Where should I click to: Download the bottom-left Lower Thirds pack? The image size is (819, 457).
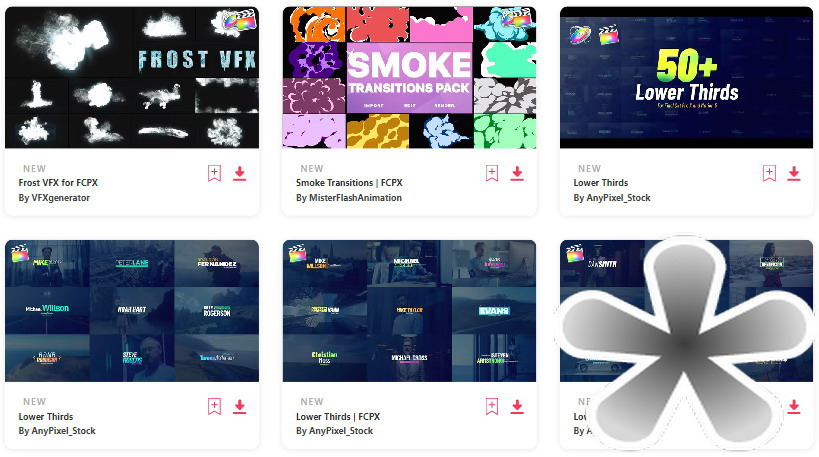pyautogui.click(x=240, y=406)
